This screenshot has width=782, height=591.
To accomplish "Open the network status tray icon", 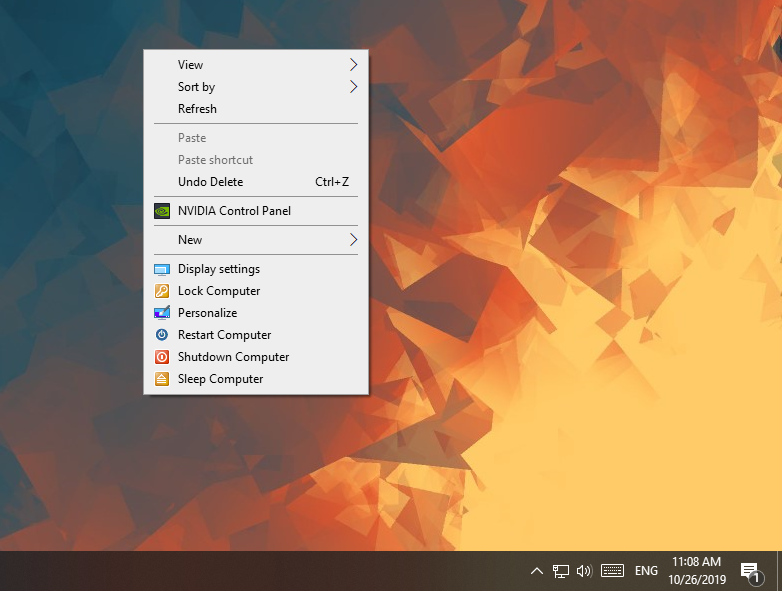I will 561,571.
